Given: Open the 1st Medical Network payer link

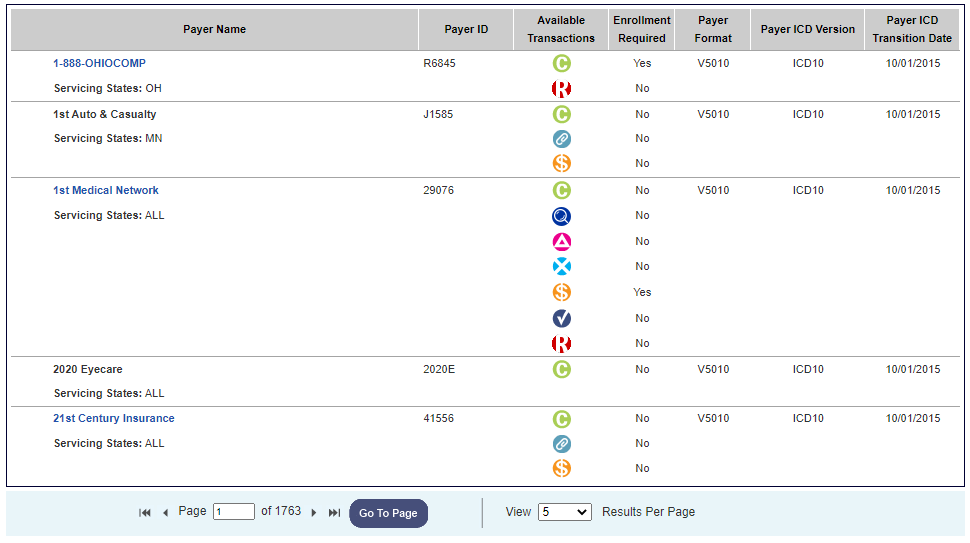Looking at the screenshot, I should pyautogui.click(x=106, y=190).
